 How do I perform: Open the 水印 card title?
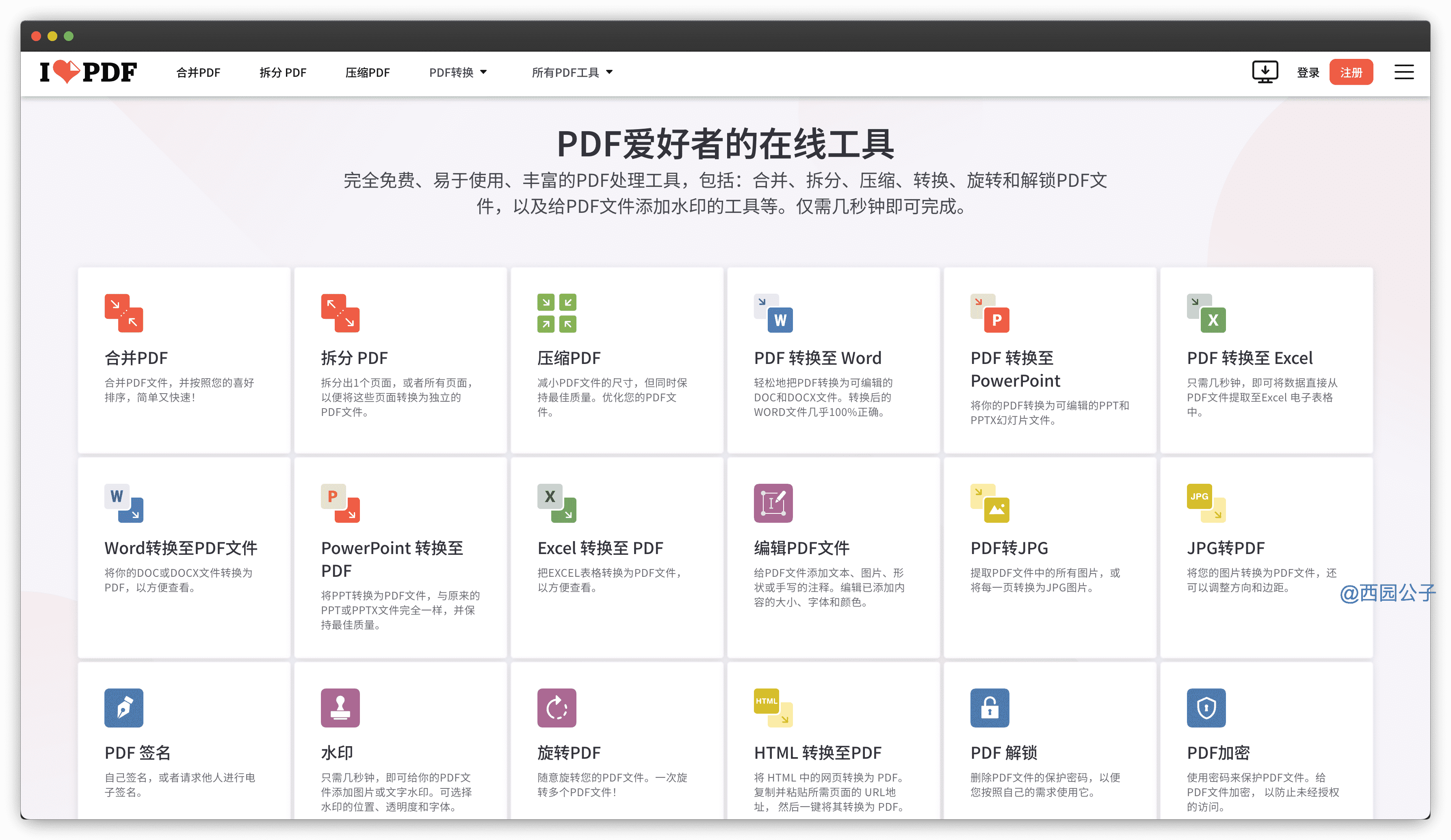[x=337, y=753]
